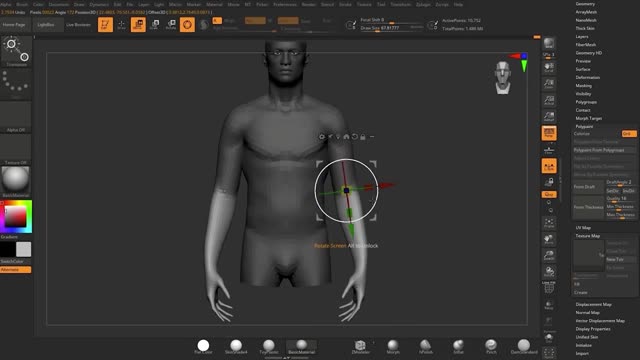
Task: Expand the Layers section
Action: click(582, 37)
